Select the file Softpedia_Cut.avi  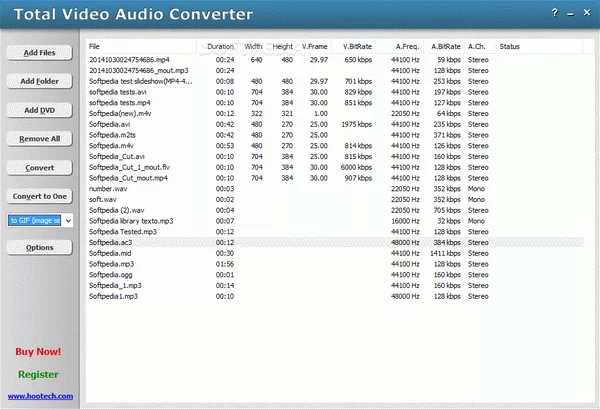click(117, 156)
